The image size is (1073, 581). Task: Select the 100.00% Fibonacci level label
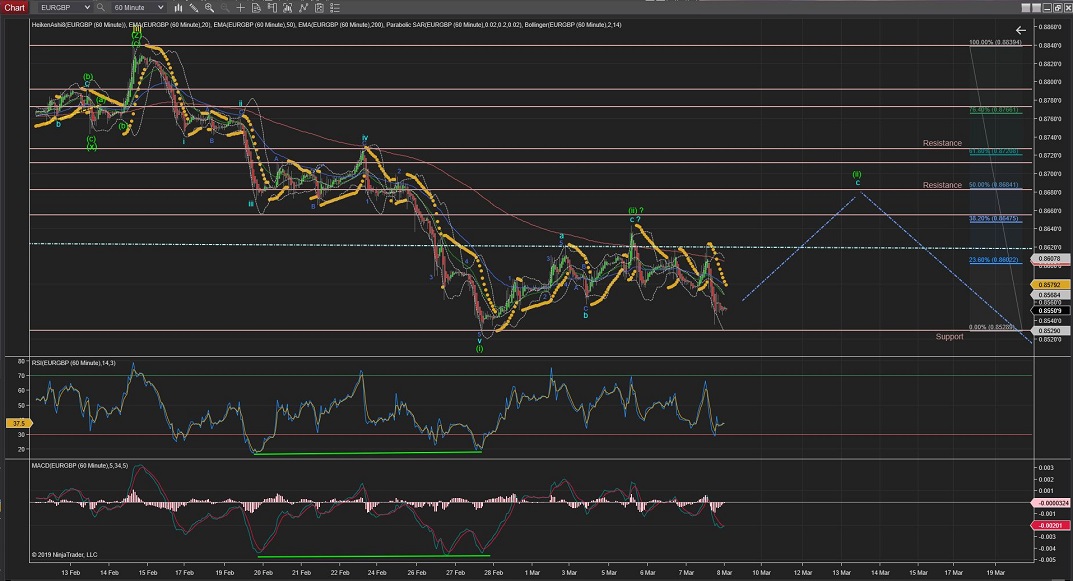pos(995,42)
